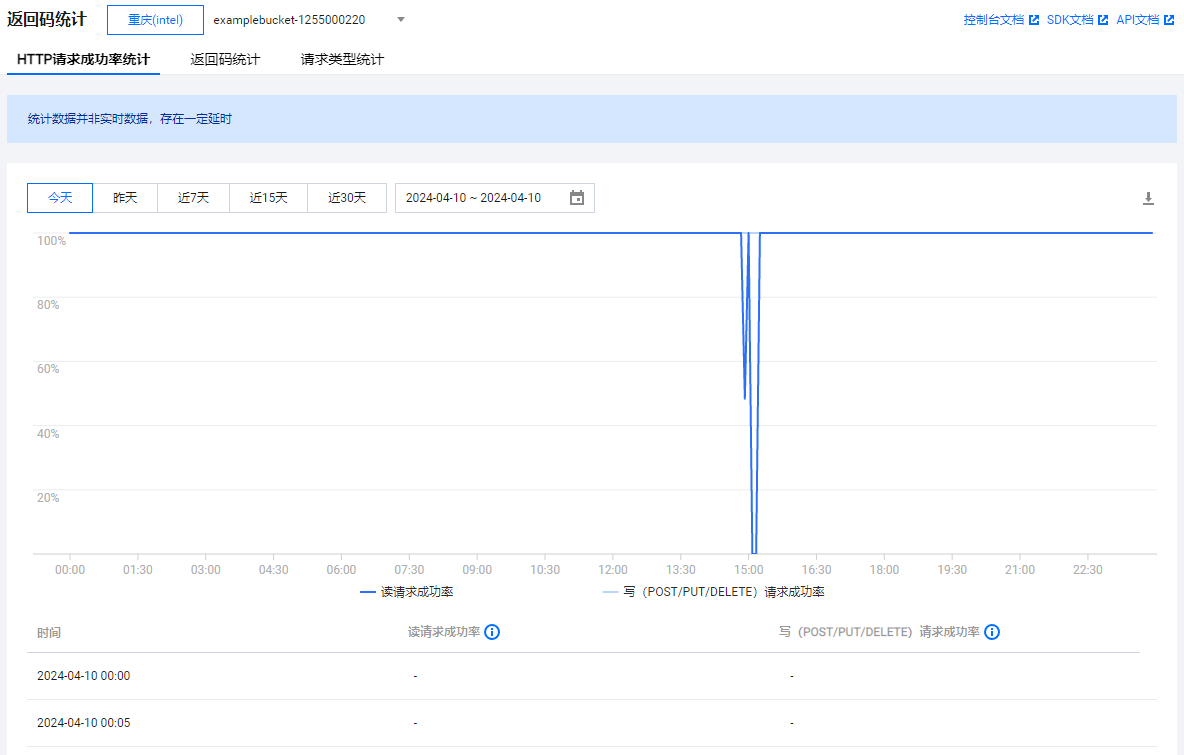Select the 今天 time range

(x=60, y=198)
